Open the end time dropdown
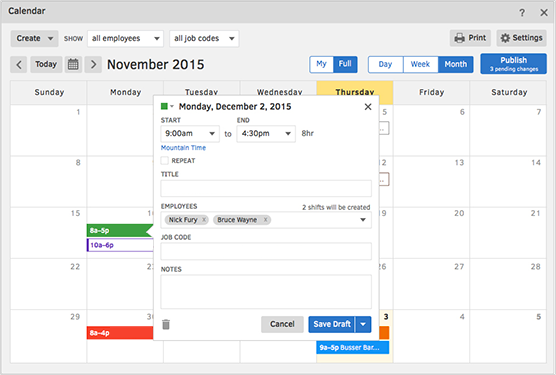Image resolution: width=556 pixels, height=375 pixels. click(x=266, y=134)
